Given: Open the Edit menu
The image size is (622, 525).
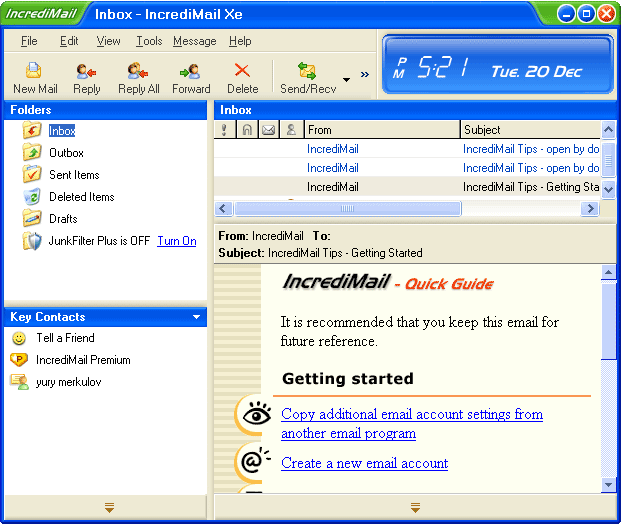Looking at the screenshot, I should 69,41.
